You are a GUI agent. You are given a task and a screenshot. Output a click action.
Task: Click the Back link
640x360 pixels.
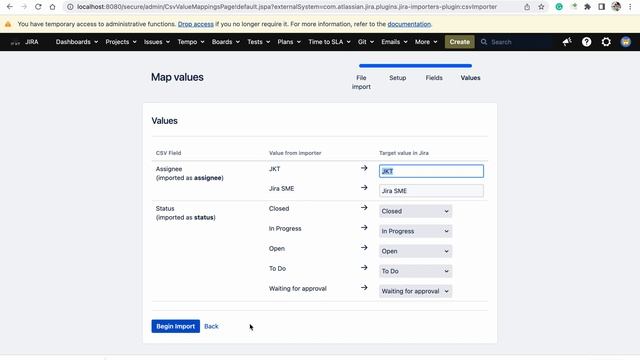pyautogui.click(x=211, y=326)
